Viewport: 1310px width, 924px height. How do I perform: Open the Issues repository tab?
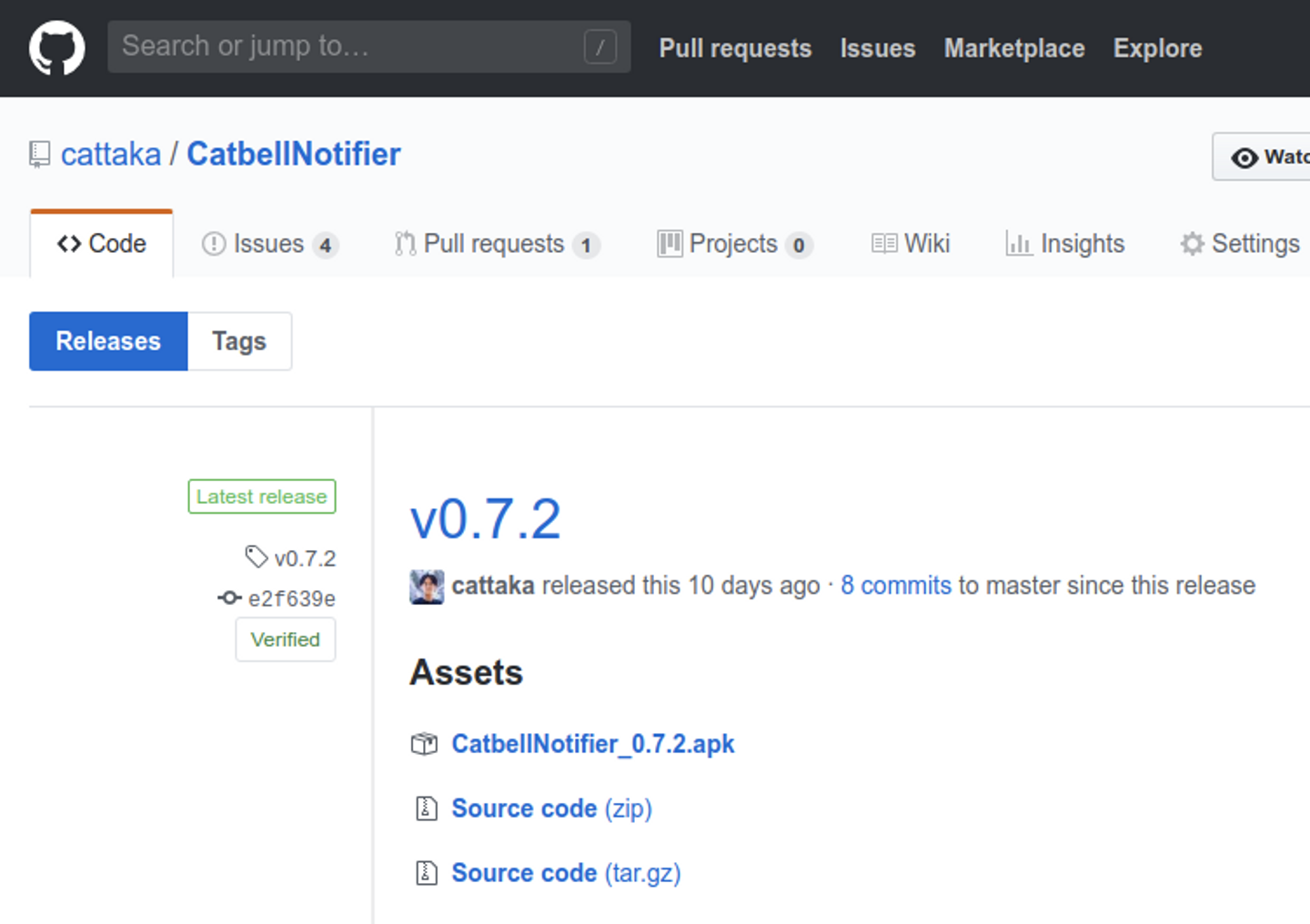(269, 244)
